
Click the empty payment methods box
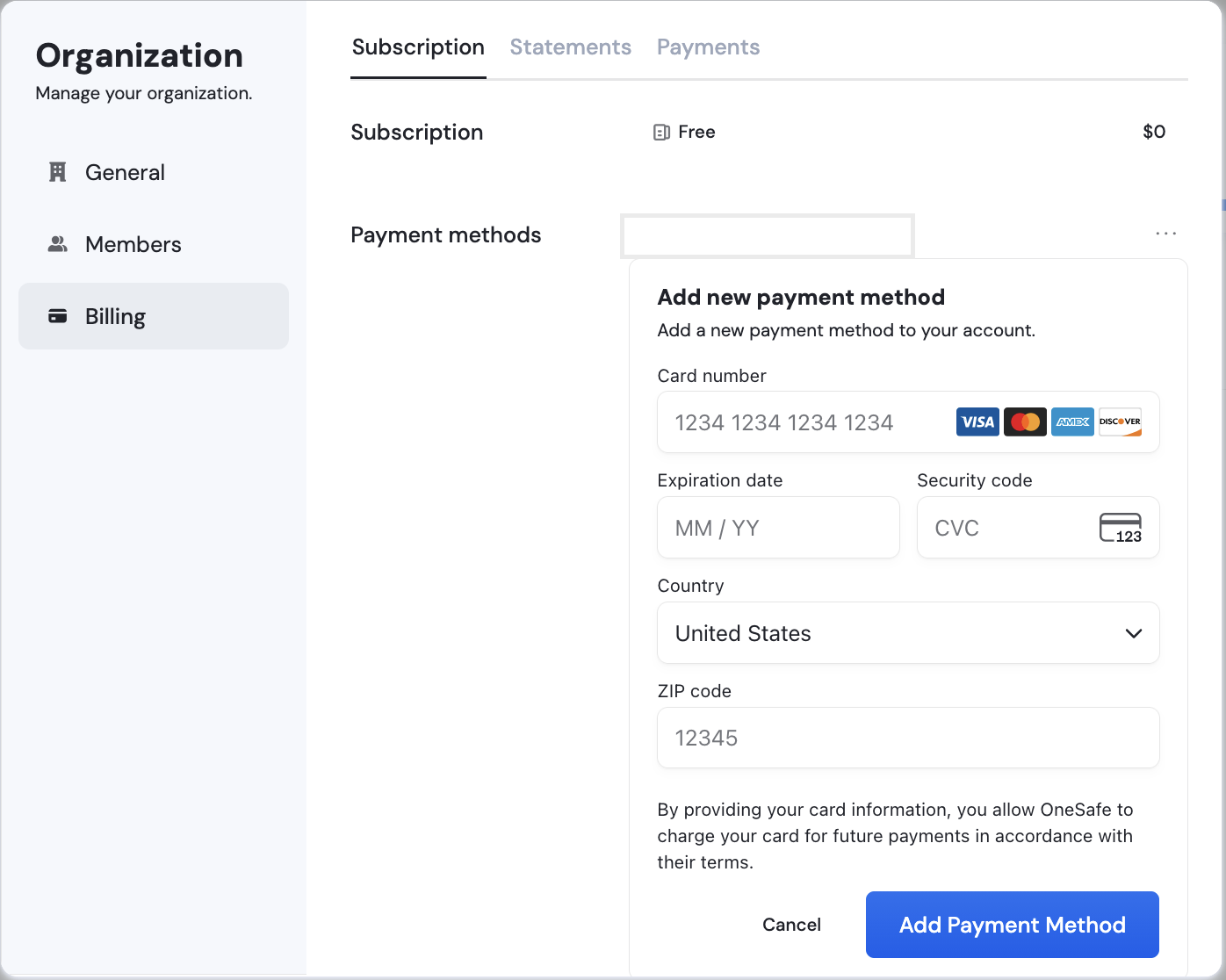[x=768, y=236]
